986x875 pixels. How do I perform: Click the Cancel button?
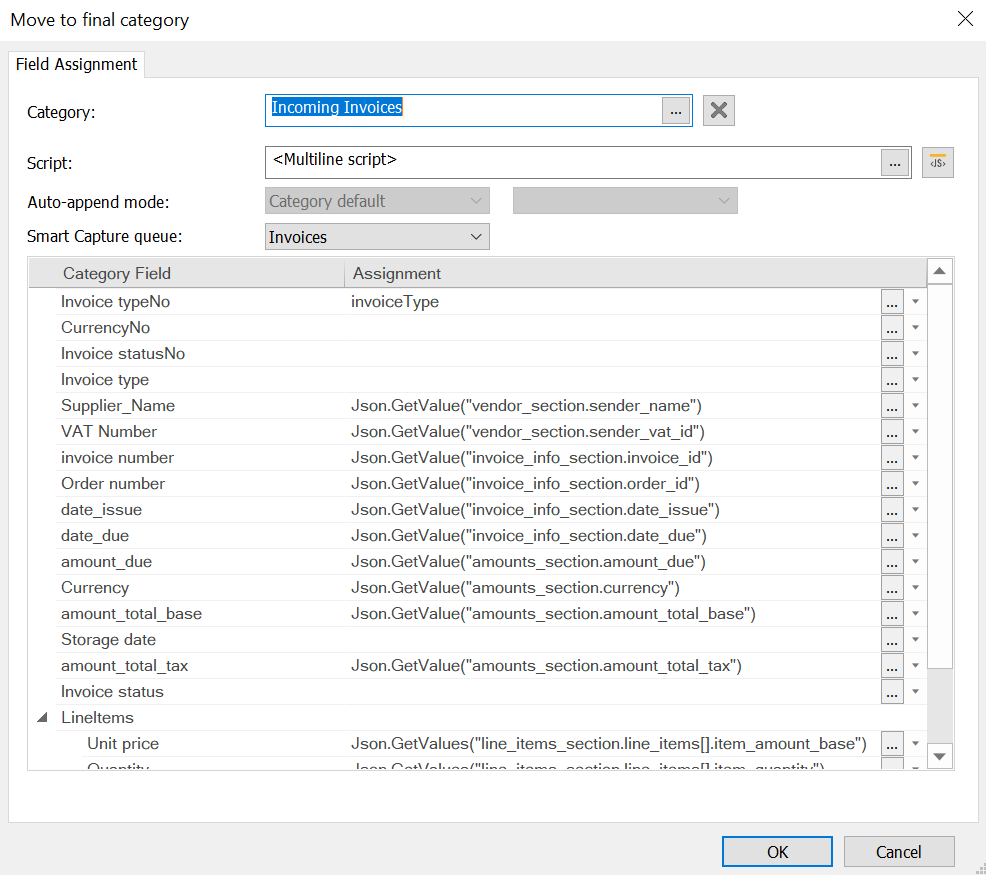(x=899, y=852)
